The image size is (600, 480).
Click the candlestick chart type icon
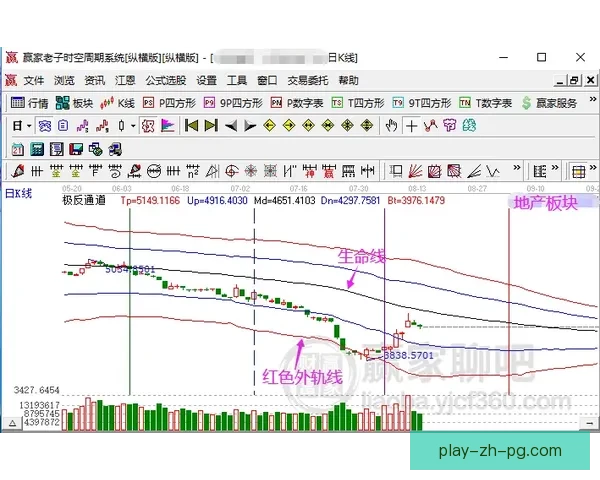[x=122, y=126]
